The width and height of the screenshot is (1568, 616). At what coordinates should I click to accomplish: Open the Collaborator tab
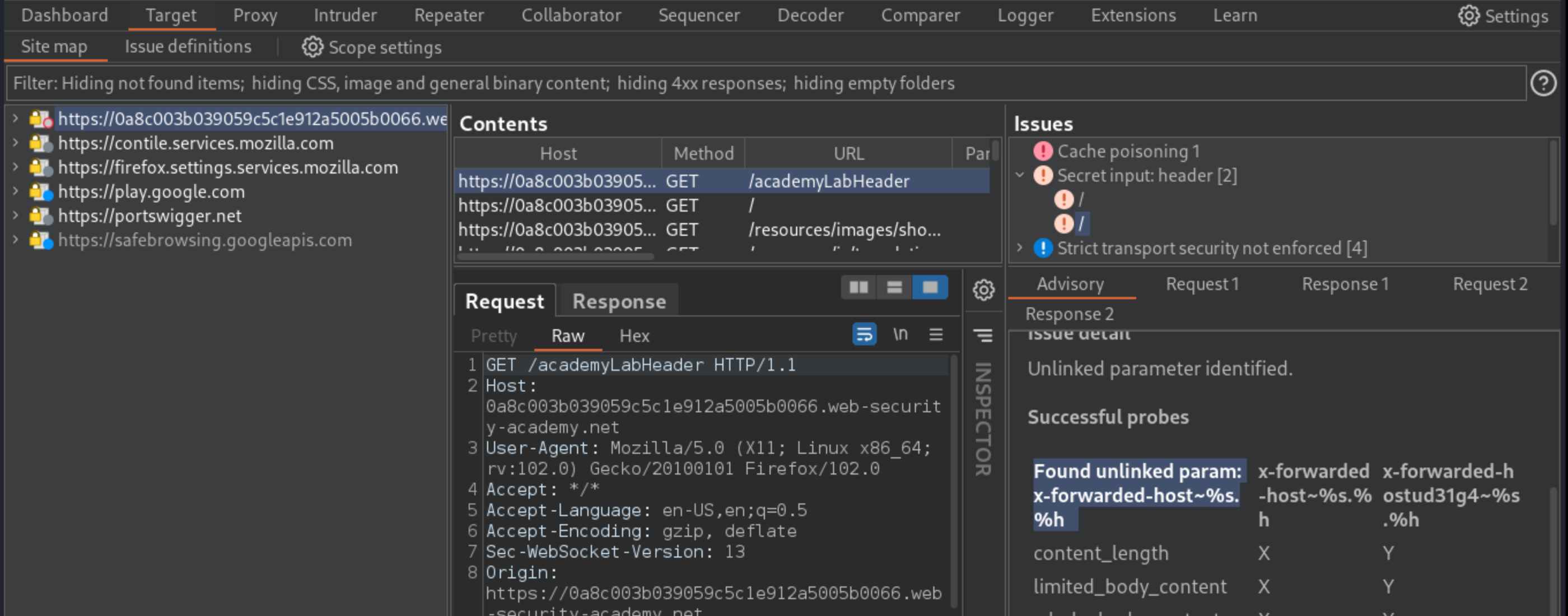tap(571, 15)
